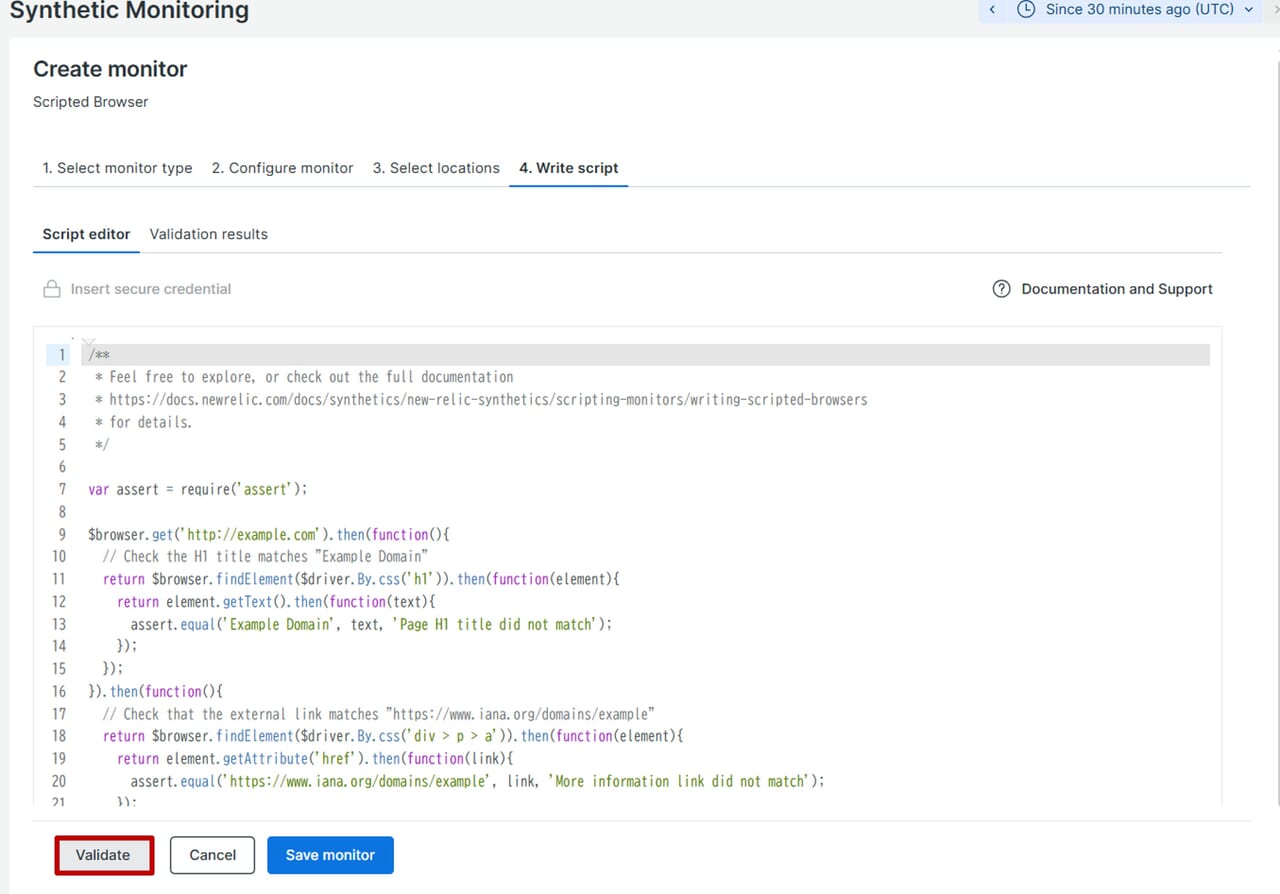Click the down chevron after (UTC)

(1248, 10)
